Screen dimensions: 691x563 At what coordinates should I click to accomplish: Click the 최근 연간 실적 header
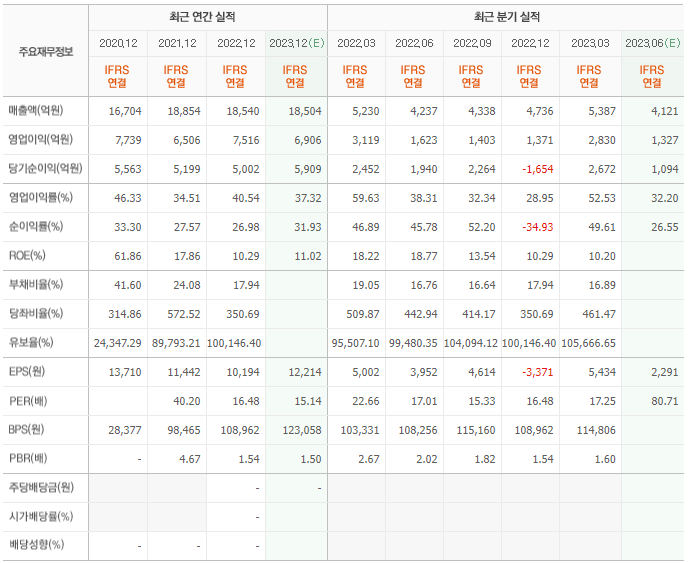click(202, 17)
